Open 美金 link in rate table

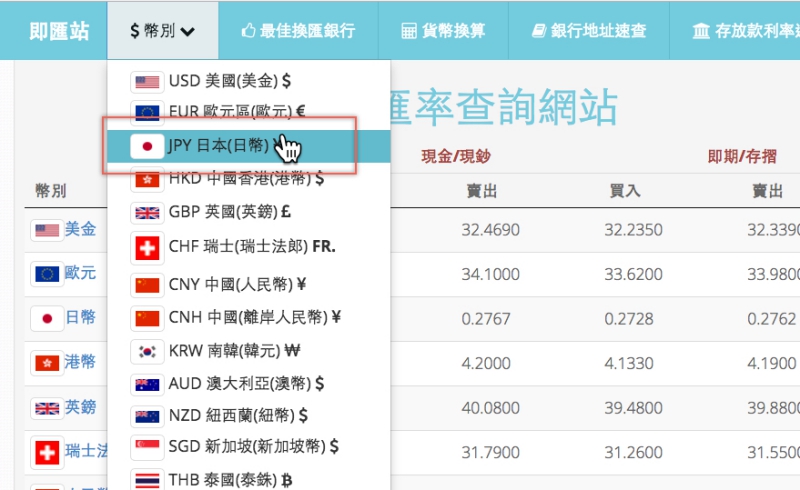tap(81, 229)
